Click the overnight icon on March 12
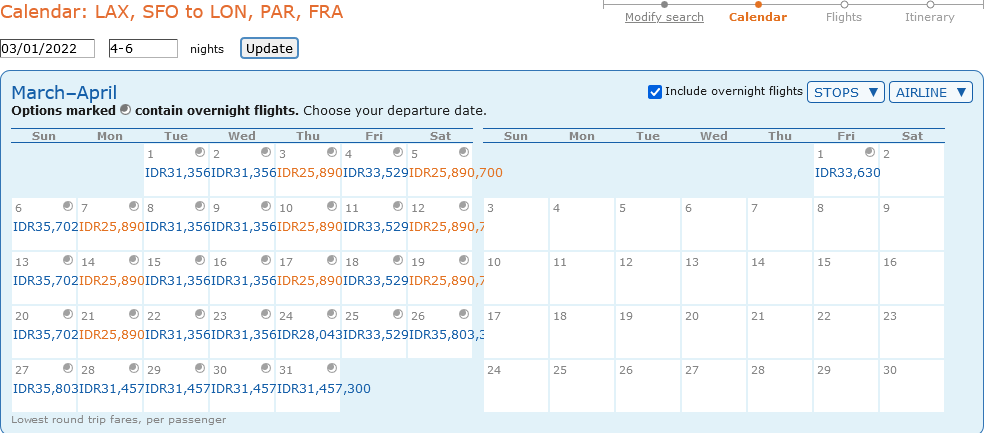This screenshot has width=984, height=433. coord(464,206)
